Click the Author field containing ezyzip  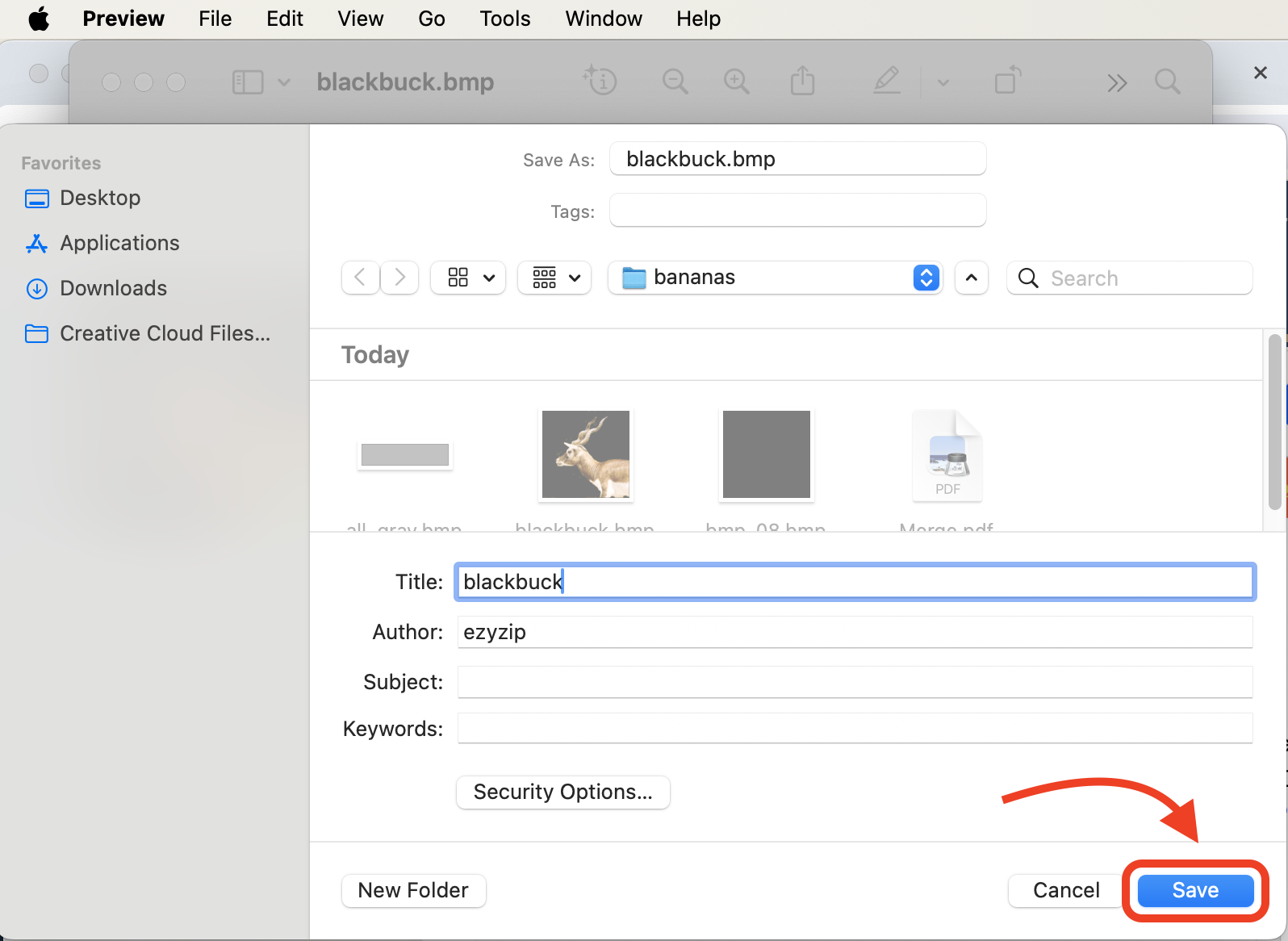(855, 632)
